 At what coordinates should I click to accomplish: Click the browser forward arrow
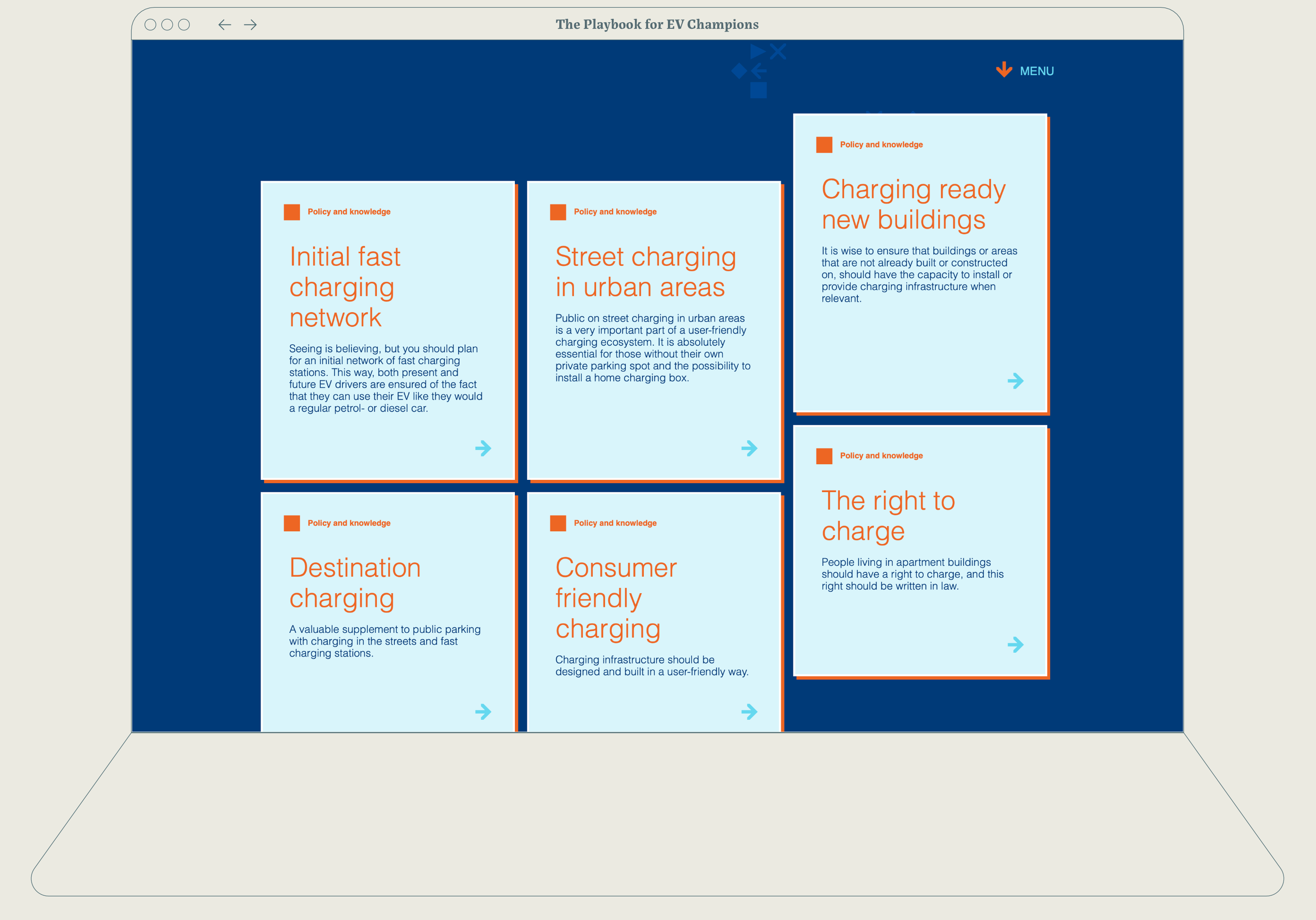(250, 25)
